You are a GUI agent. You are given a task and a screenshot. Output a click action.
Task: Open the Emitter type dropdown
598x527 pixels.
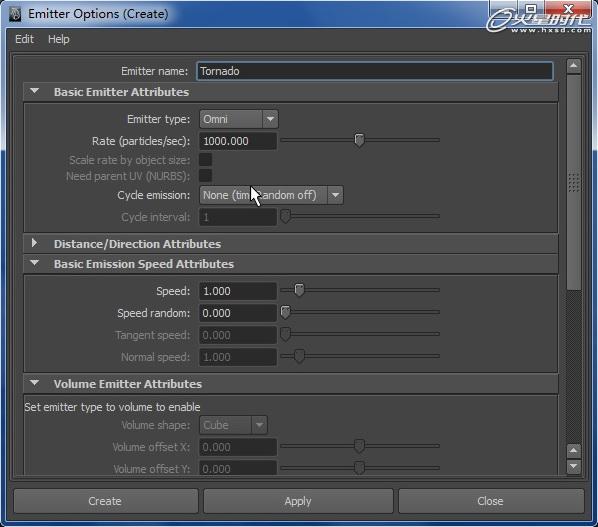pos(239,119)
